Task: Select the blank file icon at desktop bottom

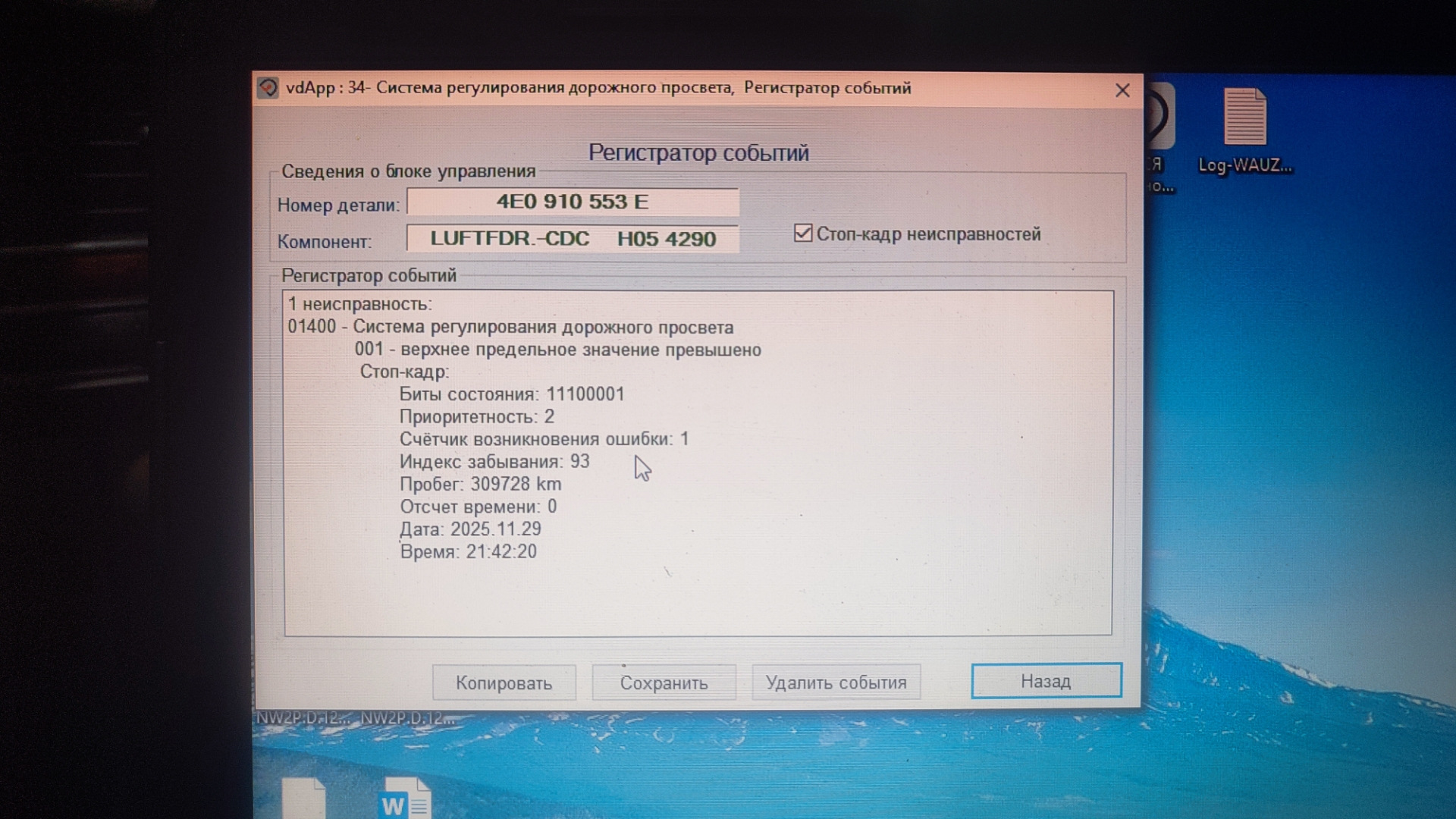Action: coord(303,798)
